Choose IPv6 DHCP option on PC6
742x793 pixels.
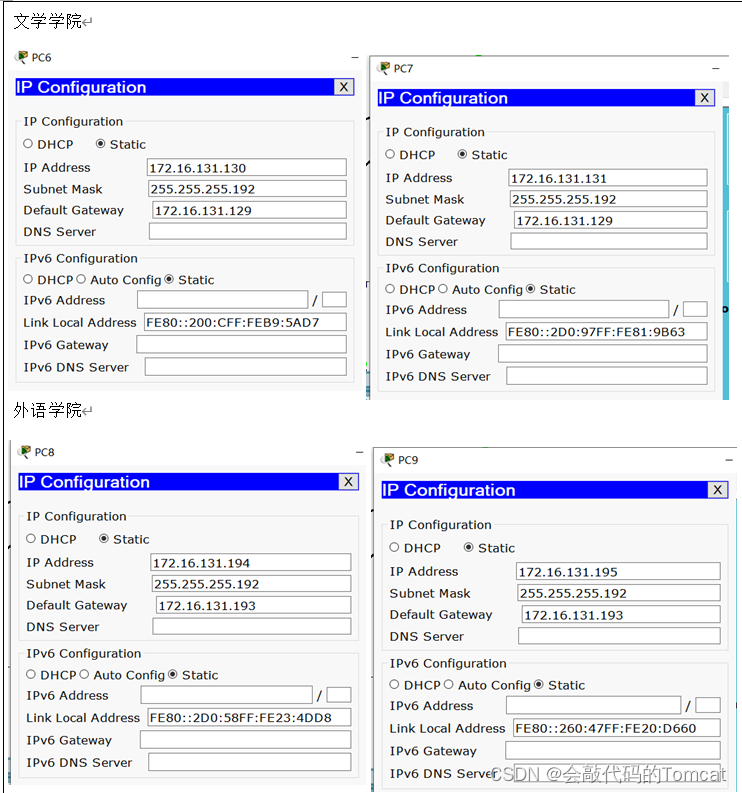(x=28, y=279)
